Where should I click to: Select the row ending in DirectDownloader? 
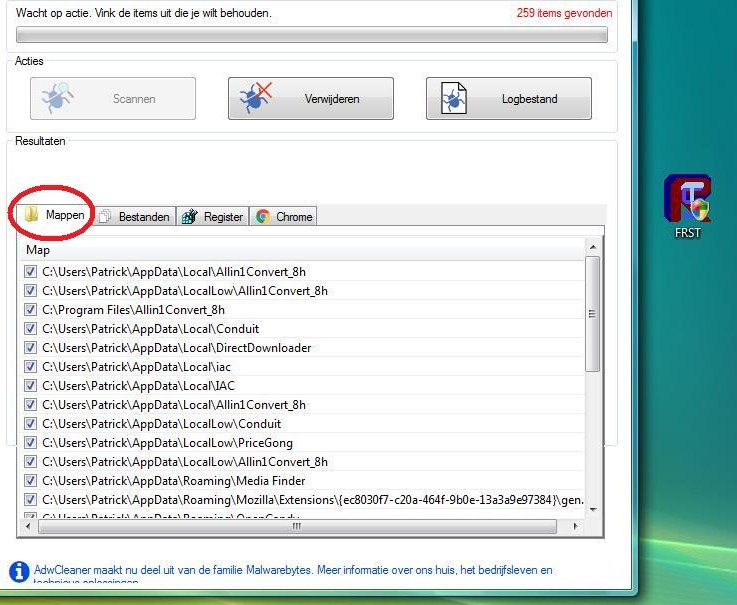coord(301,347)
